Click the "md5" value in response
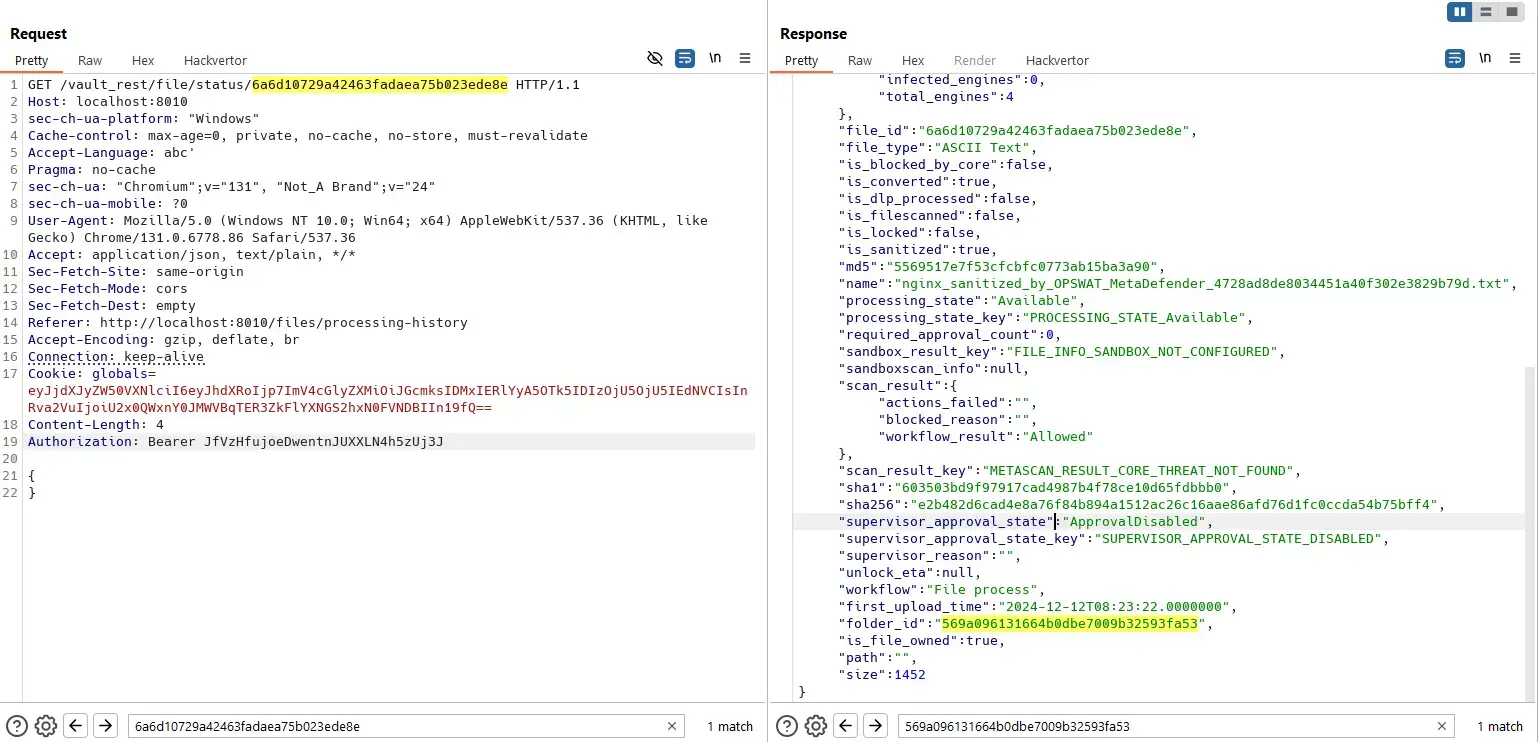 point(1024,267)
